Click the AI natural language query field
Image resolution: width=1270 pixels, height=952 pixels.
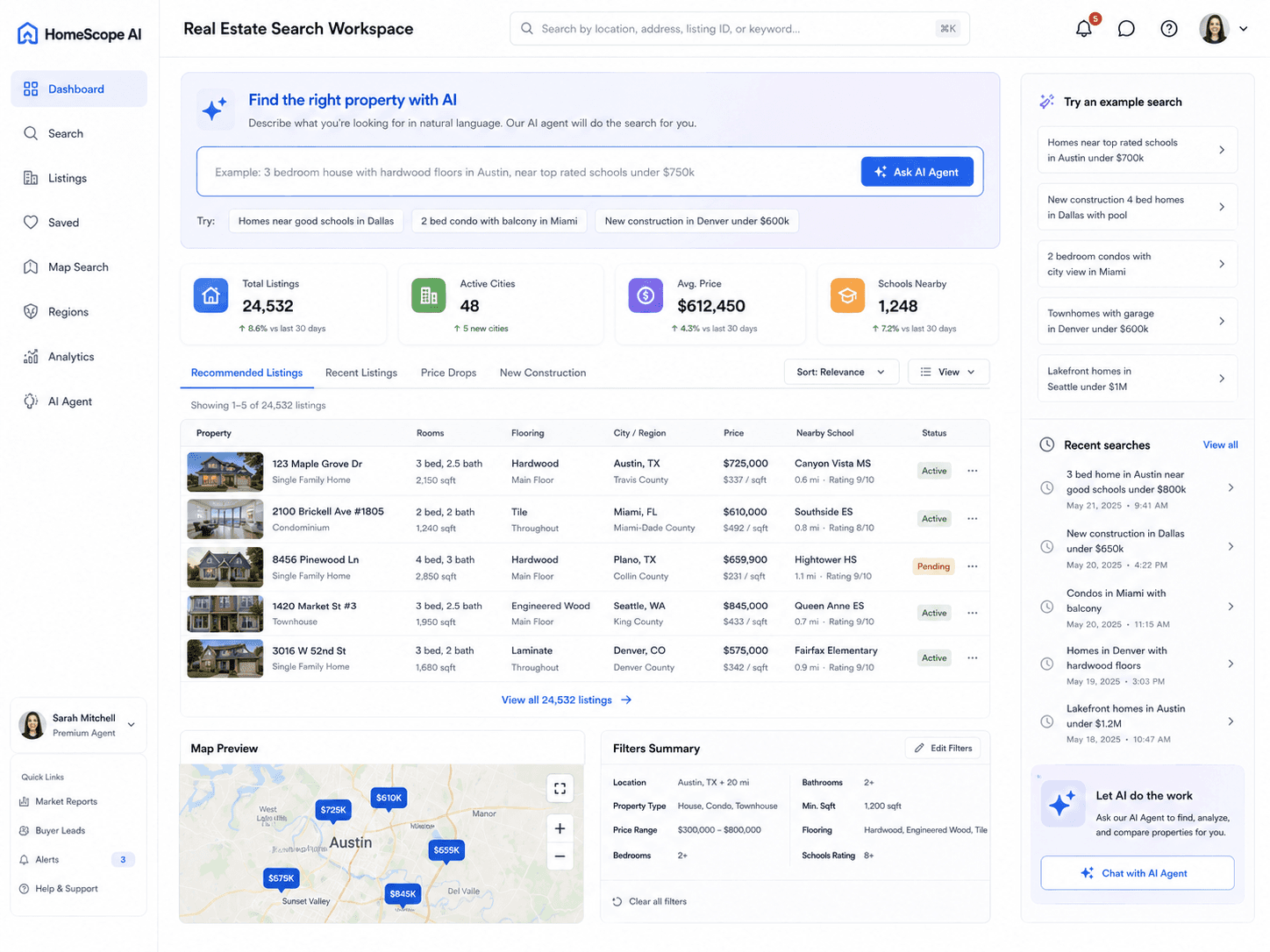tap(528, 172)
